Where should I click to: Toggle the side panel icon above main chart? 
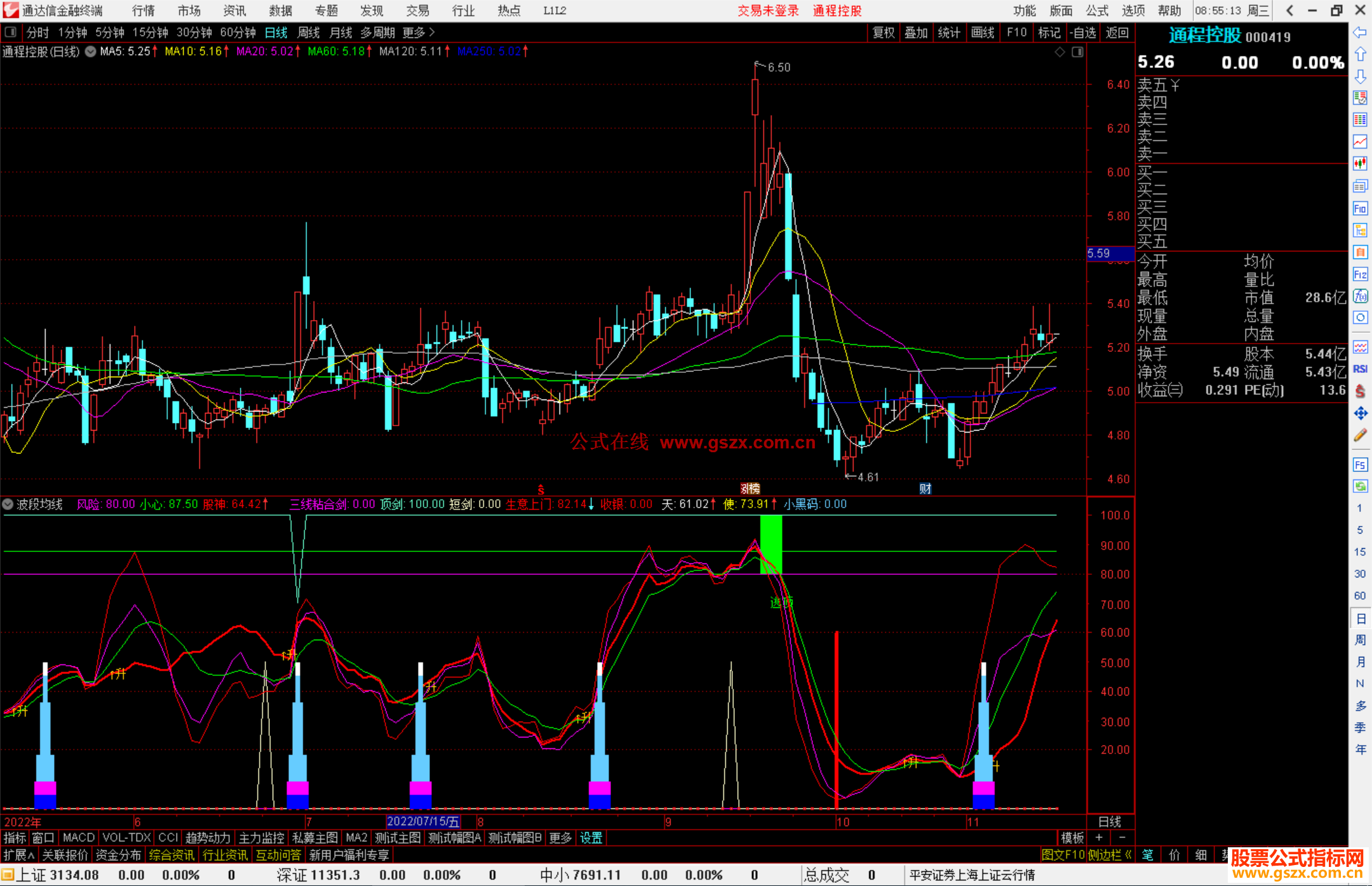1077,52
